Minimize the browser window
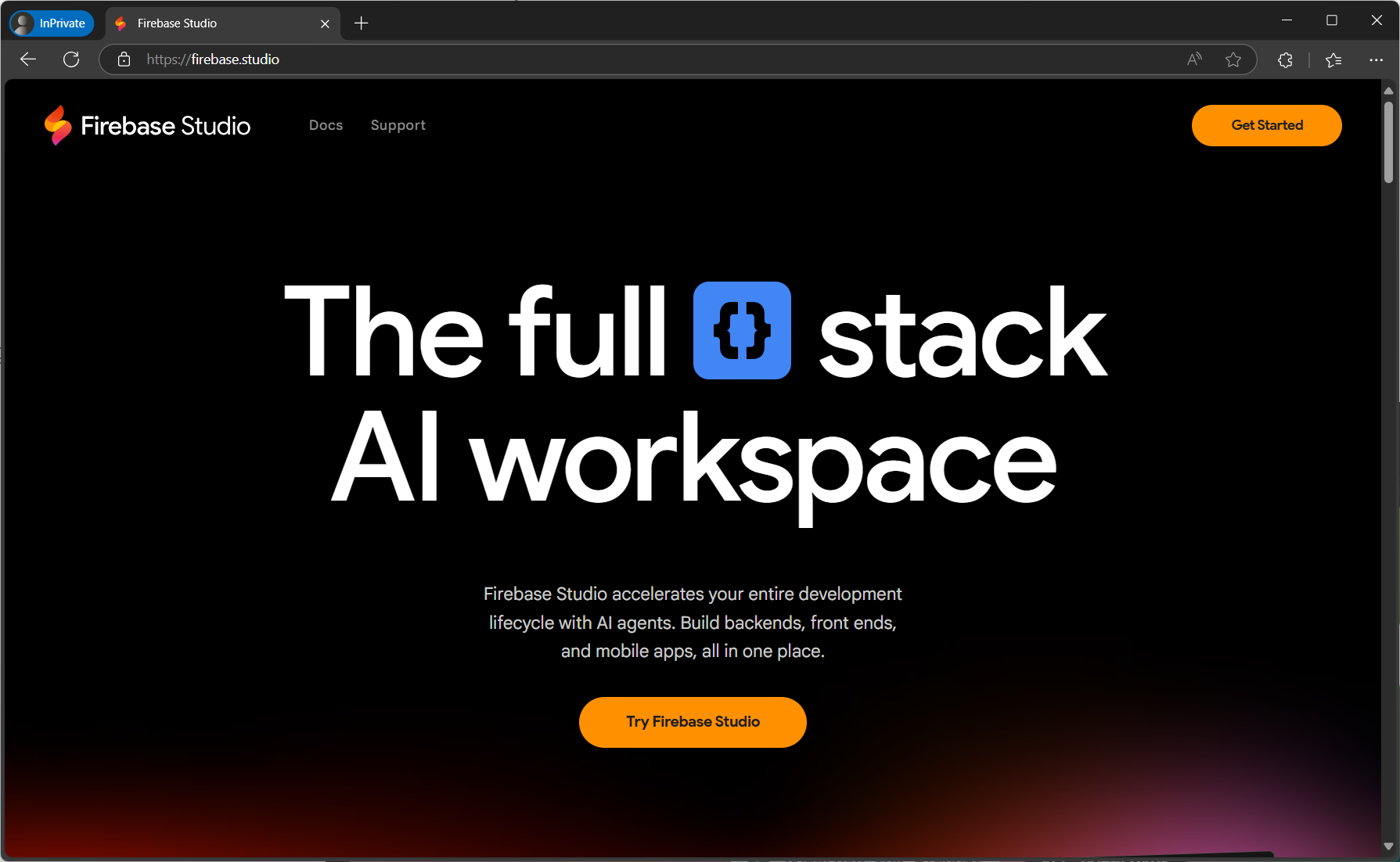This screenshot has width=1400, height=862. click(1287, 20)
